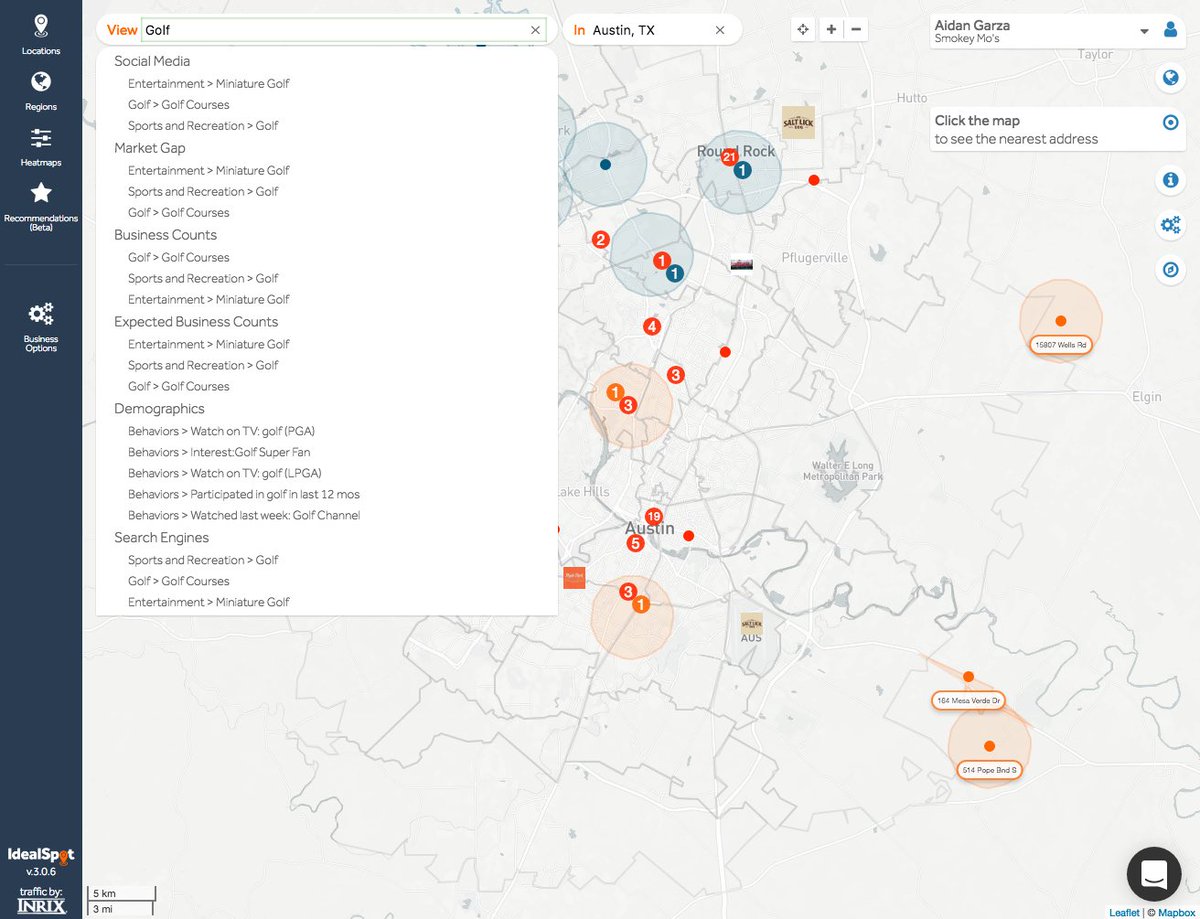The width and height of the screenshot is (1200, 919).
Task: Open the settings gears icon on the right
Action: (1170, 225)
